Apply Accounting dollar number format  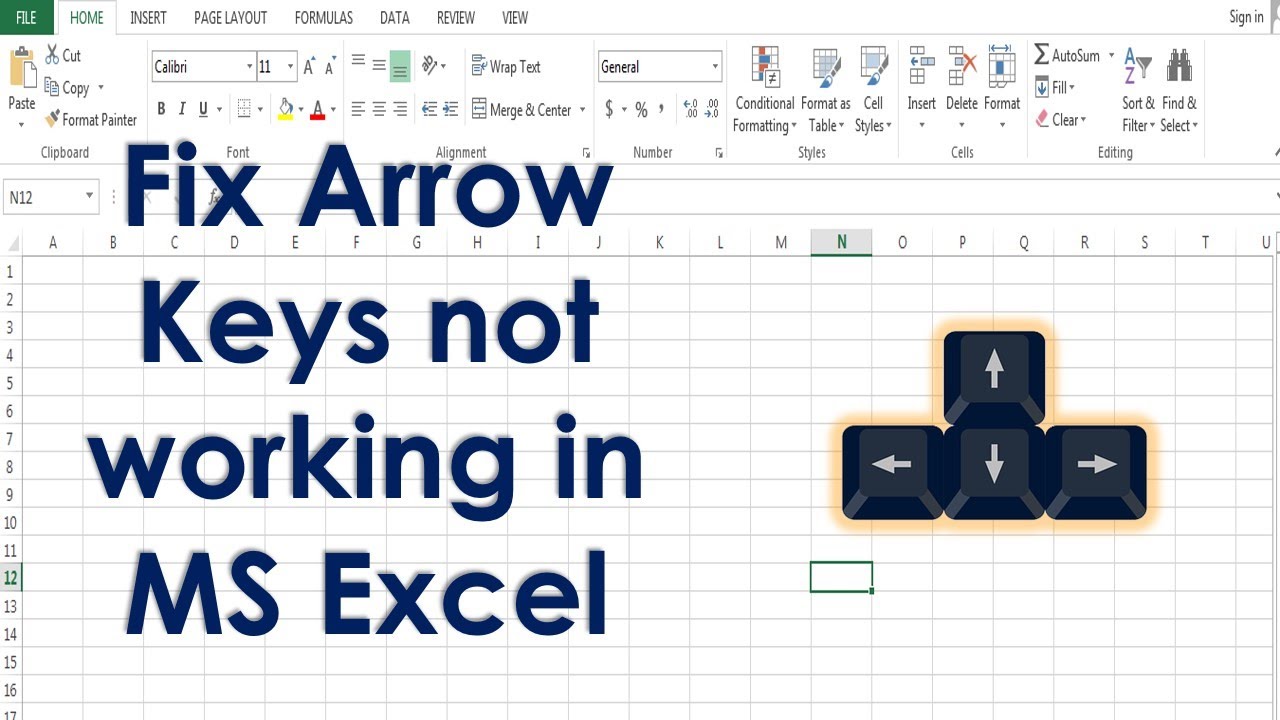click(609, 110)
